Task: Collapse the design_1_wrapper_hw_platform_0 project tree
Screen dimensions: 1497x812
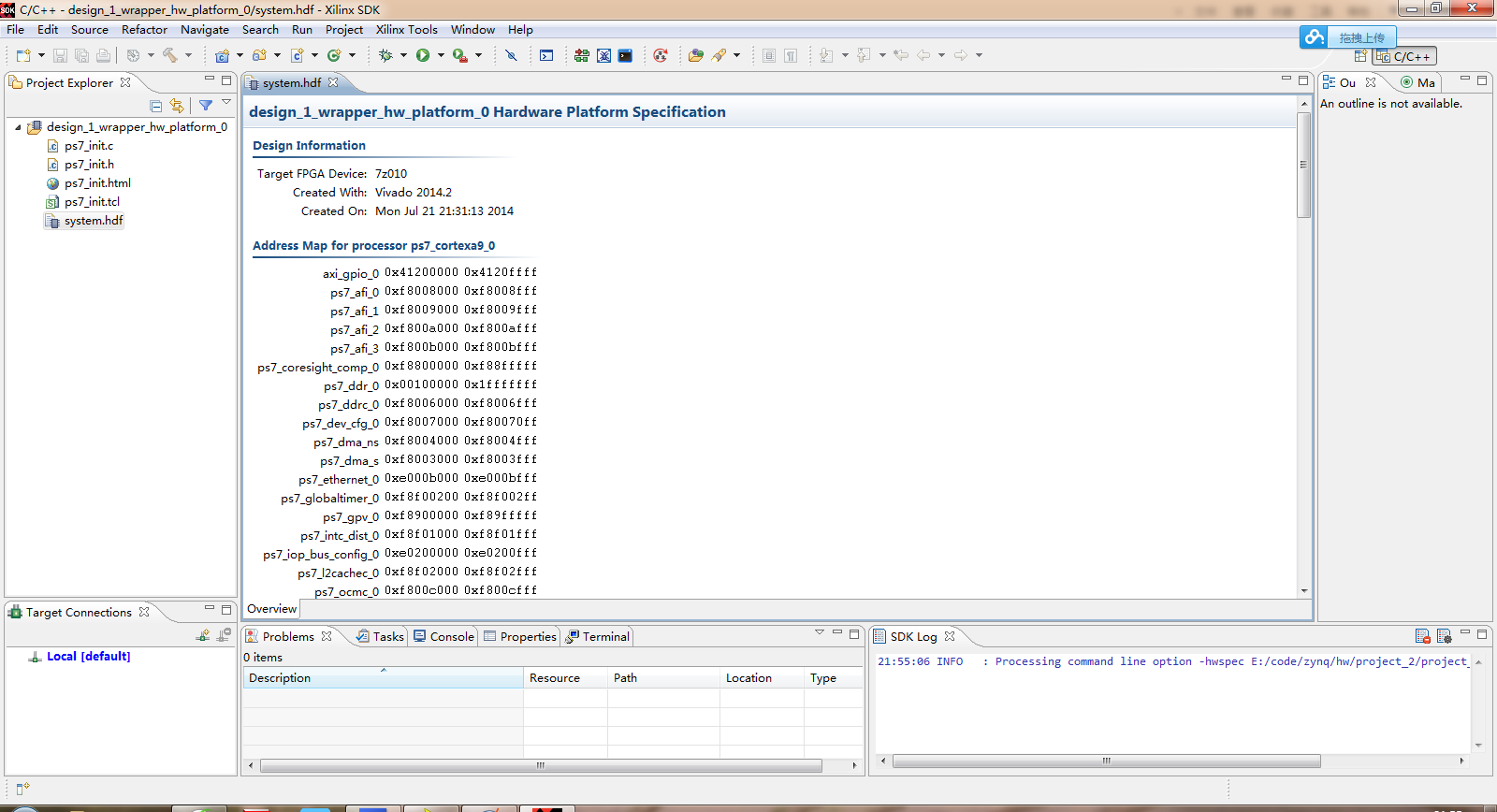Action: (18, 127)
